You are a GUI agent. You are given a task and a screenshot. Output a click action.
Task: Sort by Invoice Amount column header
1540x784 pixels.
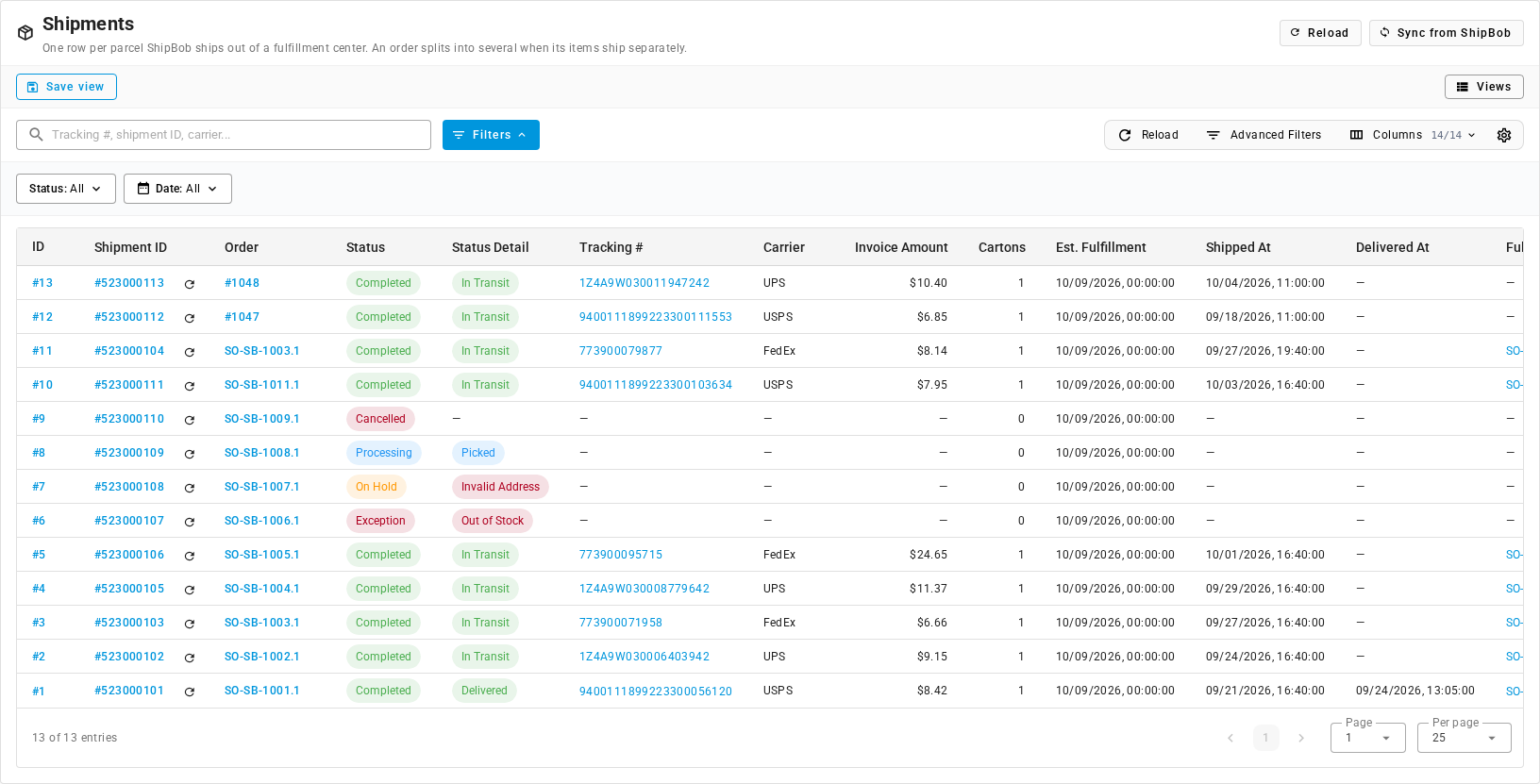pyautogui.click(x=901, y=247)
